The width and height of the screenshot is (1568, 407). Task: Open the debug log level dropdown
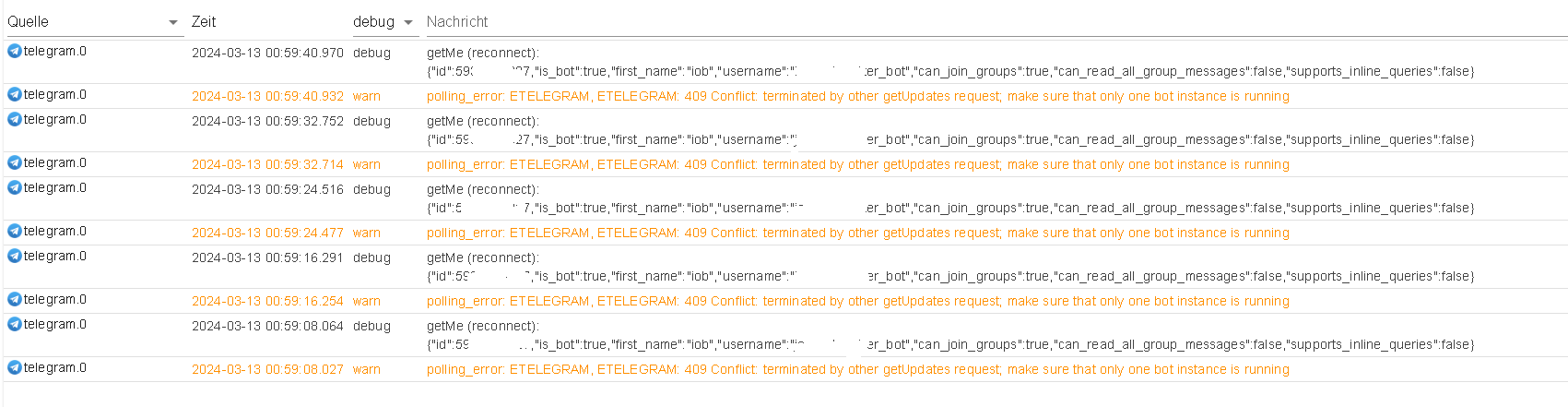(407, 22)
